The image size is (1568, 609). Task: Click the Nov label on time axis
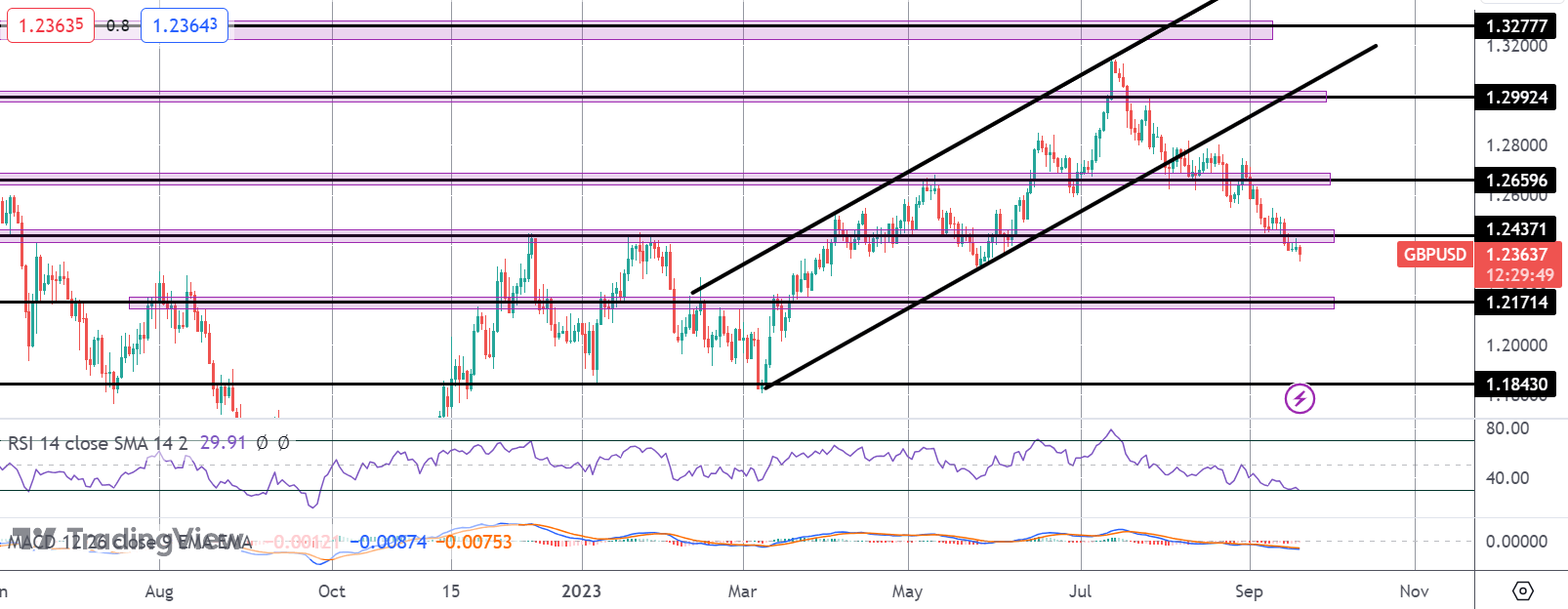(1414, 591)
